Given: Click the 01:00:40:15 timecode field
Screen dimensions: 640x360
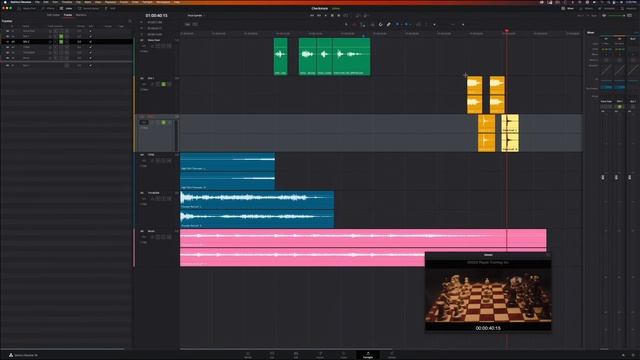Looking at the screenshot, I should (156, 16).
